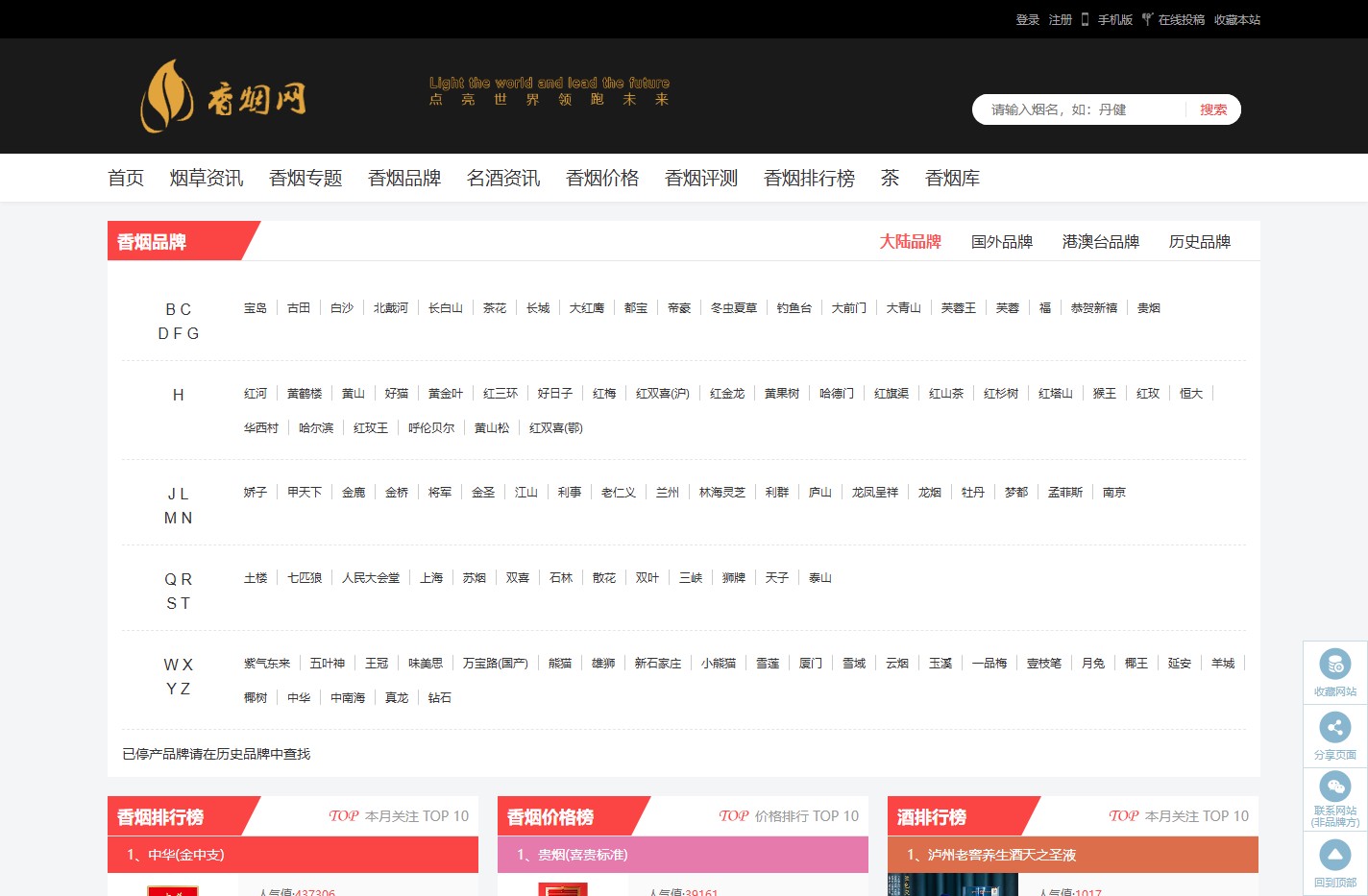Click the 分享页面 share icon
Image resolution: width=1368 pixels, height=896 pixels.
[1335, 727]
